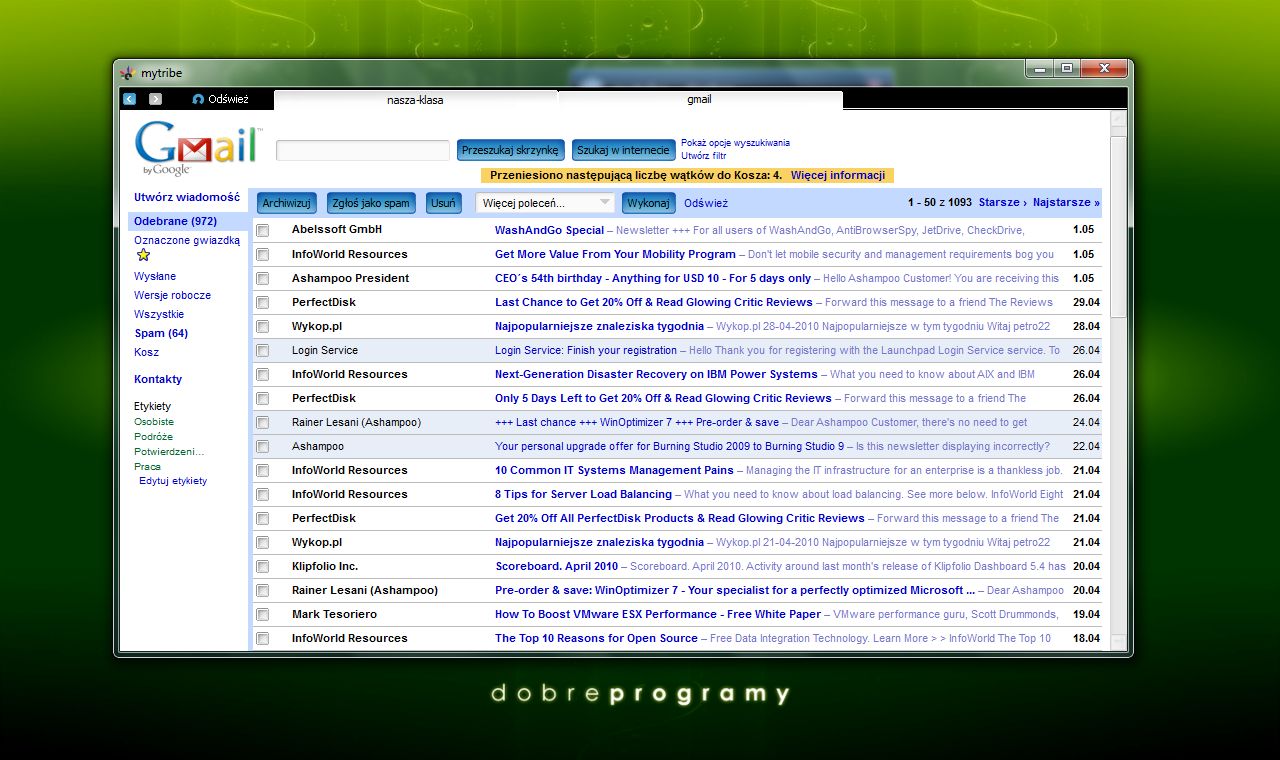This screenshot has height=760, width=1280.
Task: Open Oznaczone gwiazdką starred link
Action: tap(187, 240)
